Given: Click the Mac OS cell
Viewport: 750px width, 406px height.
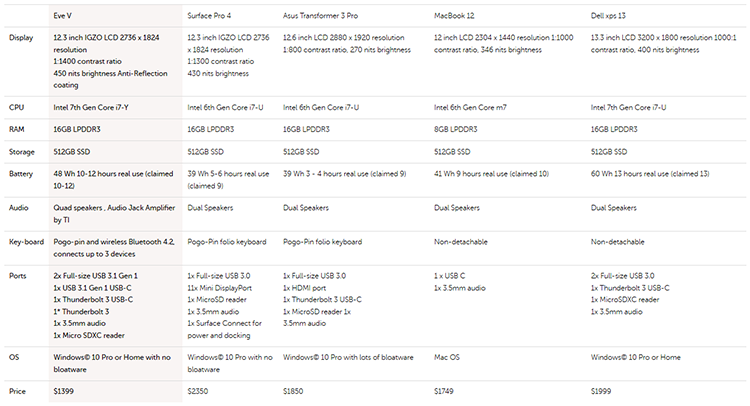Looking at the screenshot, I should tap(449, 355).
